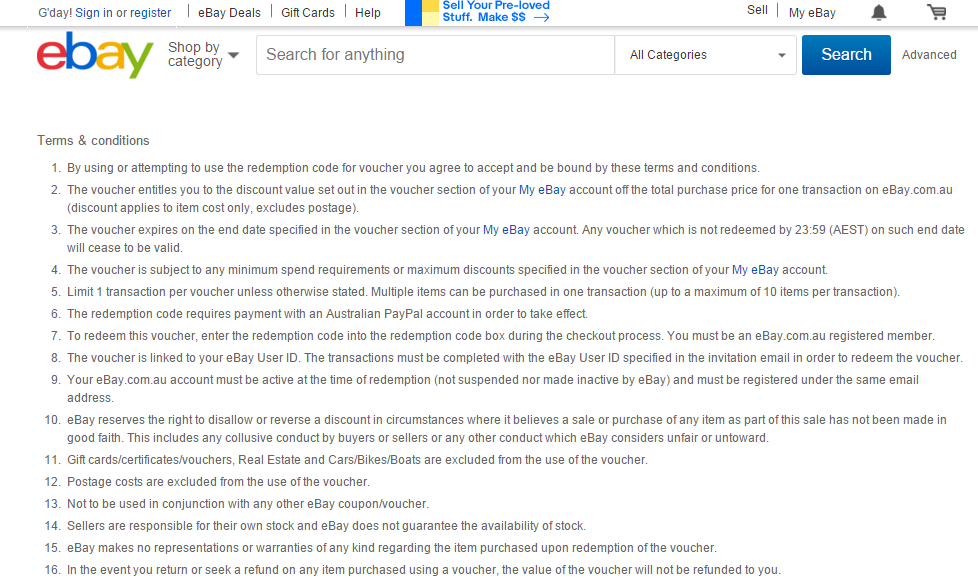
Task: Click term 7 'To redeem this voucher'
Action: click(500, 336)
